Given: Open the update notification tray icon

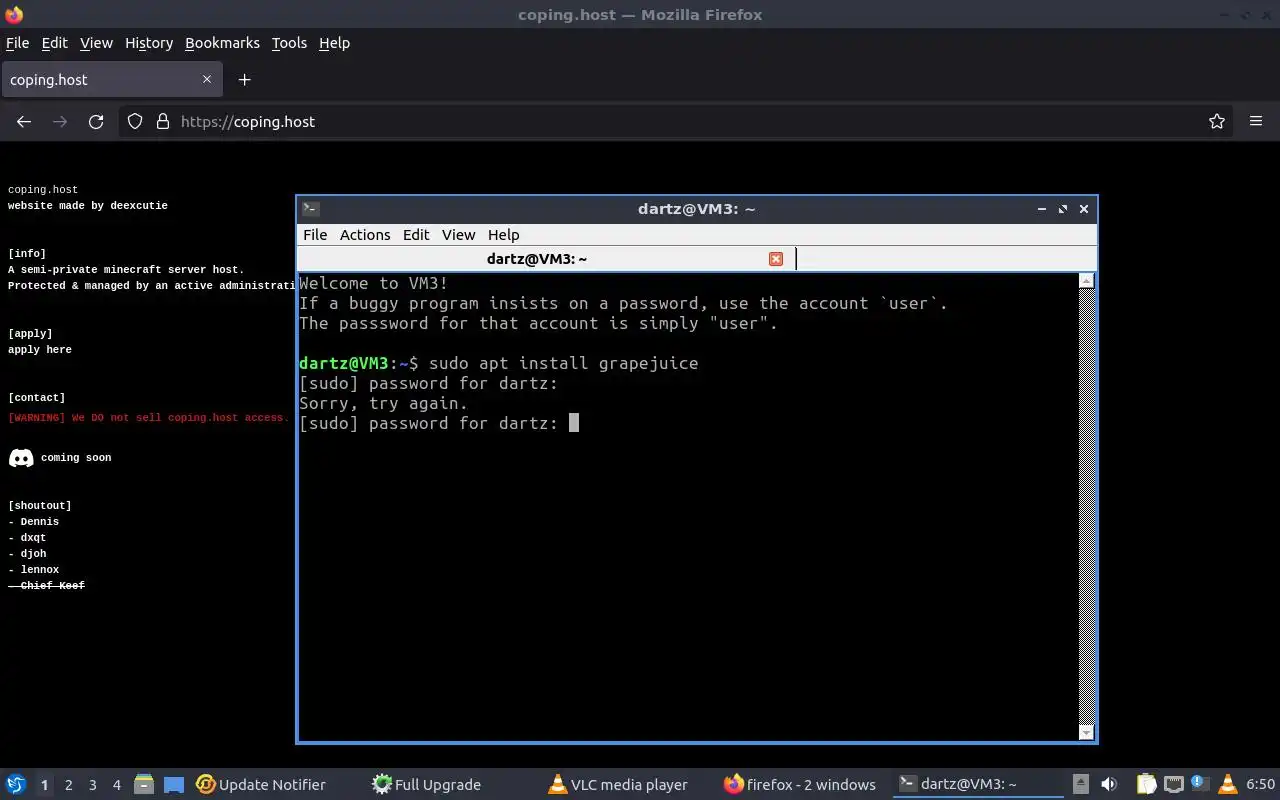Looking at the screenshot, I should point(1199,784).
